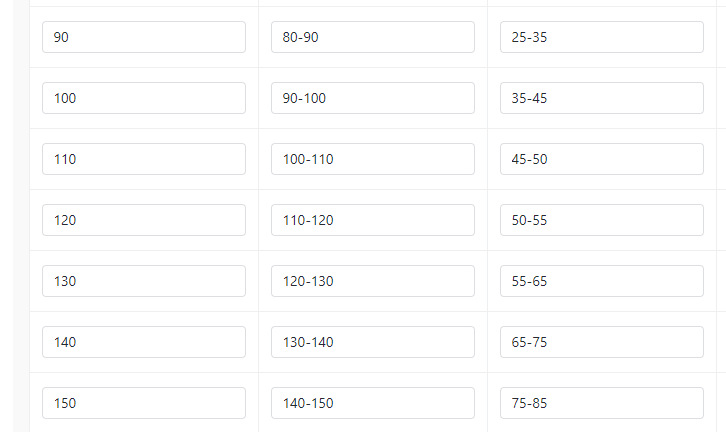This screenshot has height=432, width=726.
Task: Click the 50-55 input field
Action: click(601, 220)
